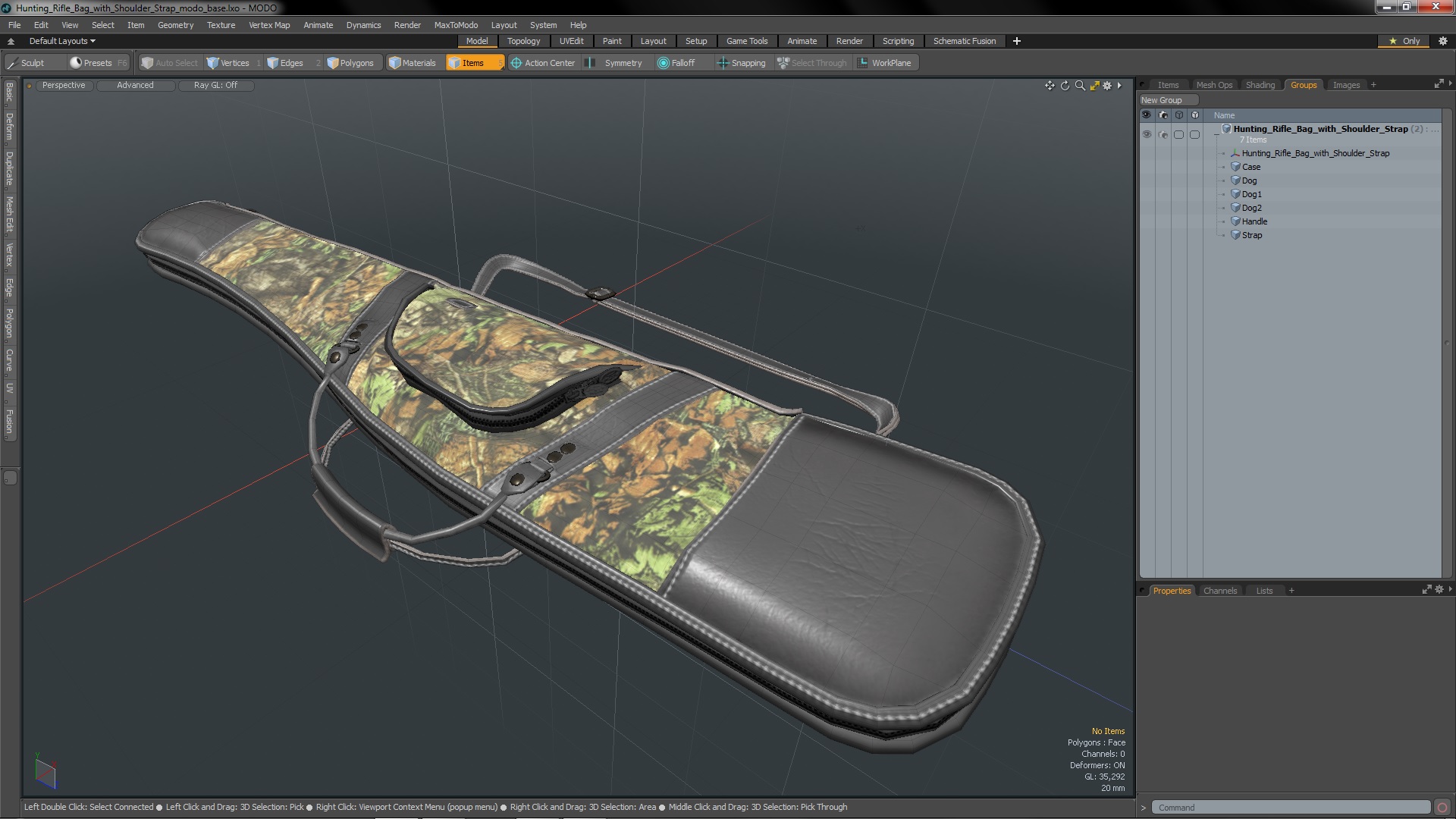Toggle render camera for Hunting_Rifle_Bag group
Viewport: 1456px width, 819px height.
[x=1163, y=135]
